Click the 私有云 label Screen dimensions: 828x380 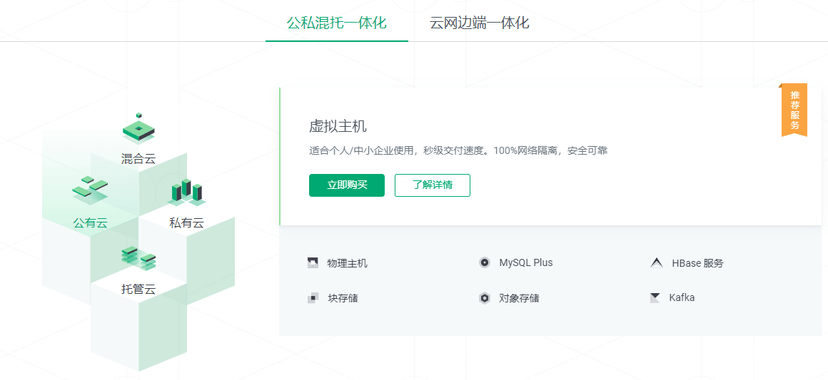(x=186, y=223)
